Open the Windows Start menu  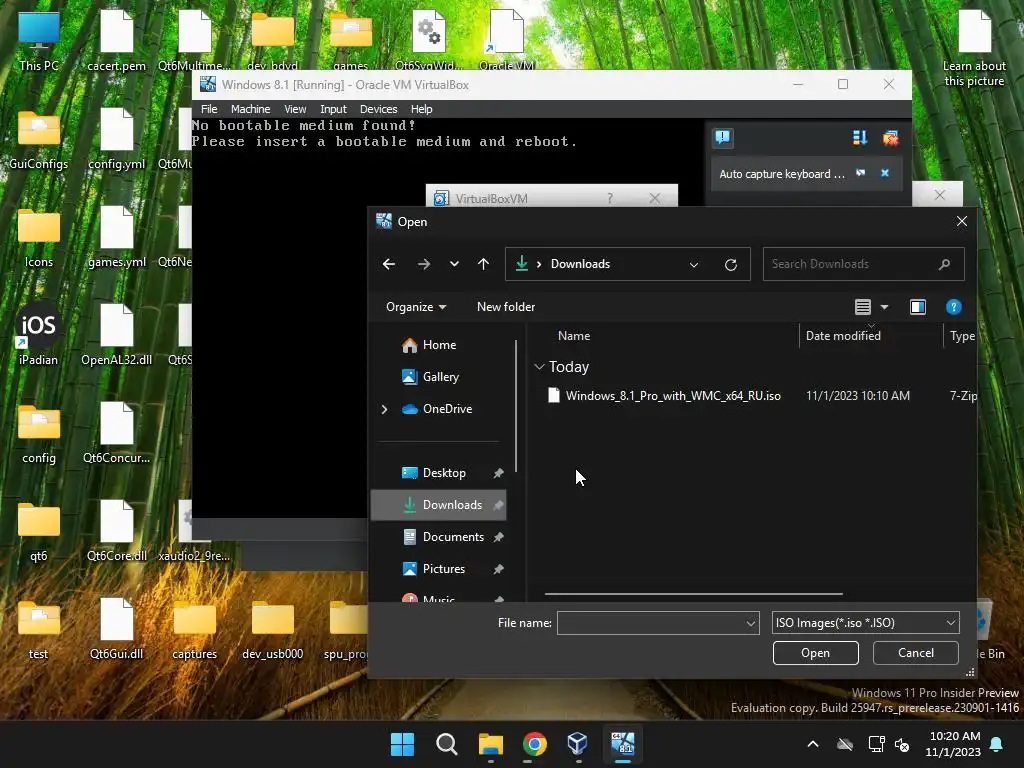point(402,744)
